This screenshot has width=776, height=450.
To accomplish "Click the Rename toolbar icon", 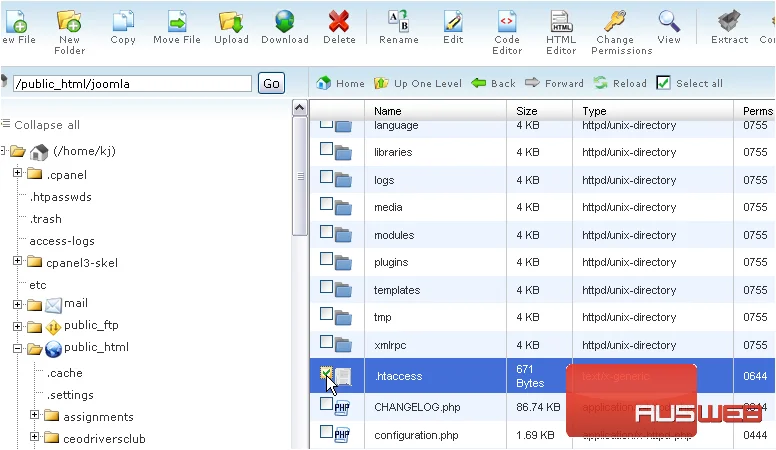I will coord(398,21).
